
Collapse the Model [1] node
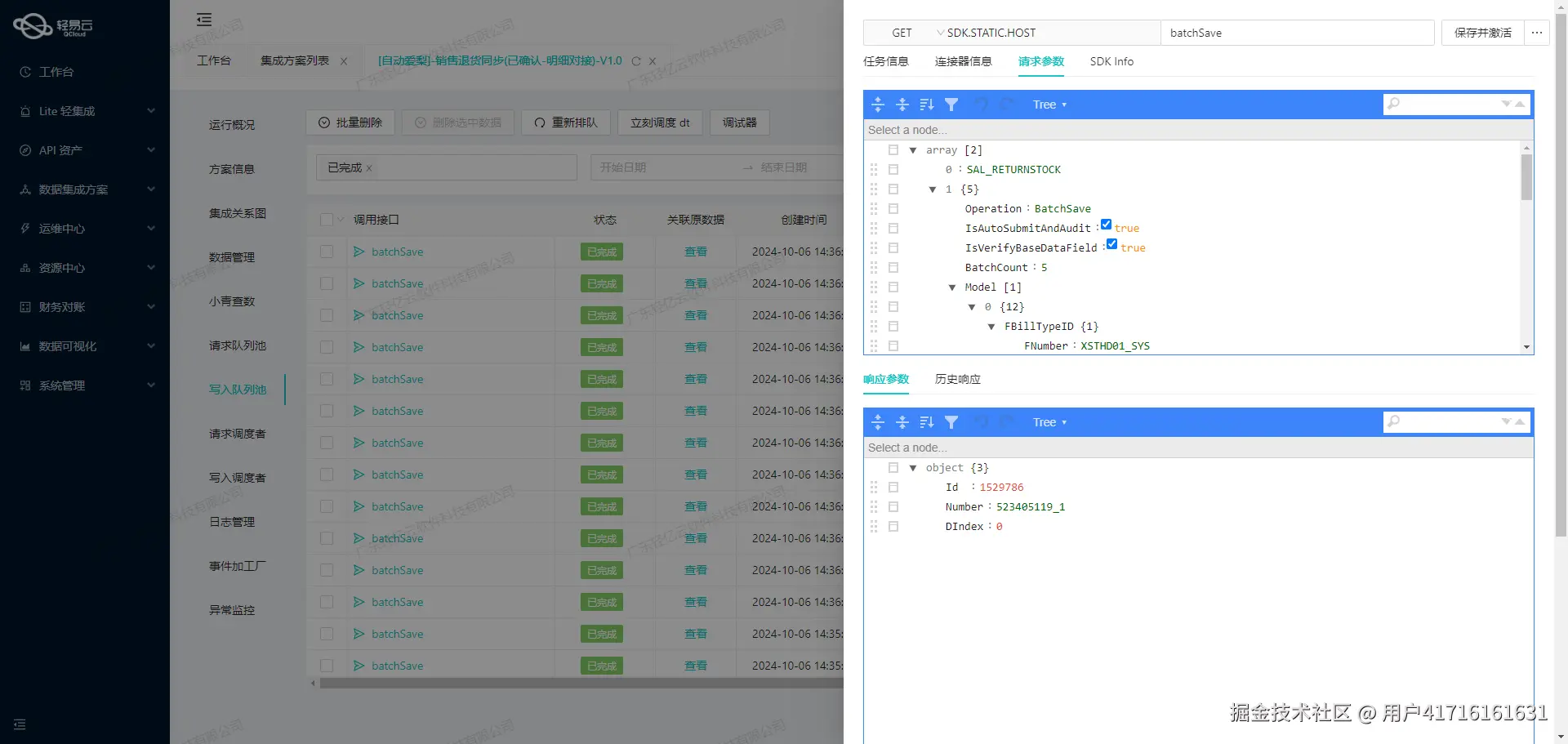coord(951,287)
